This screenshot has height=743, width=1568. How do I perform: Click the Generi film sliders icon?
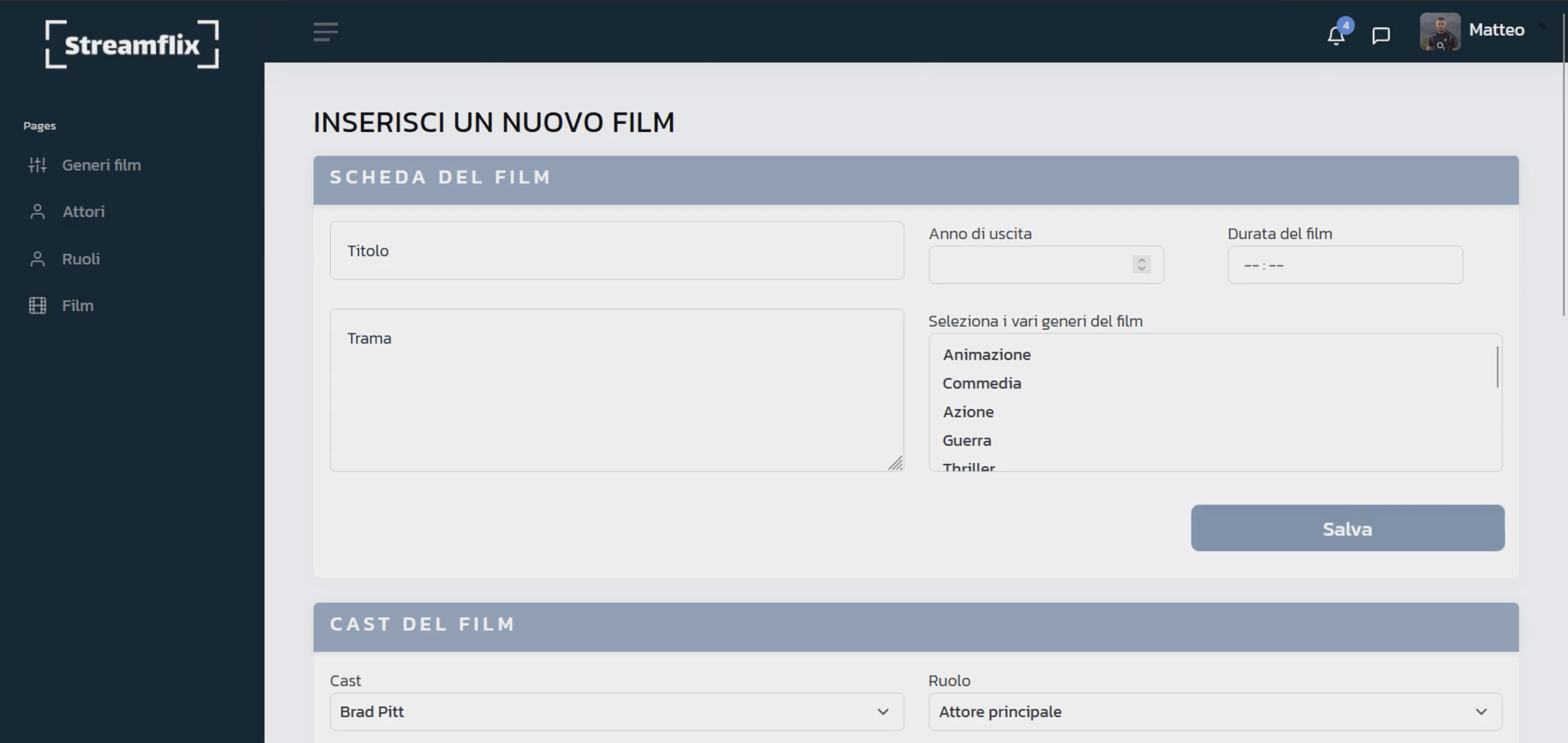coord(37,165)
